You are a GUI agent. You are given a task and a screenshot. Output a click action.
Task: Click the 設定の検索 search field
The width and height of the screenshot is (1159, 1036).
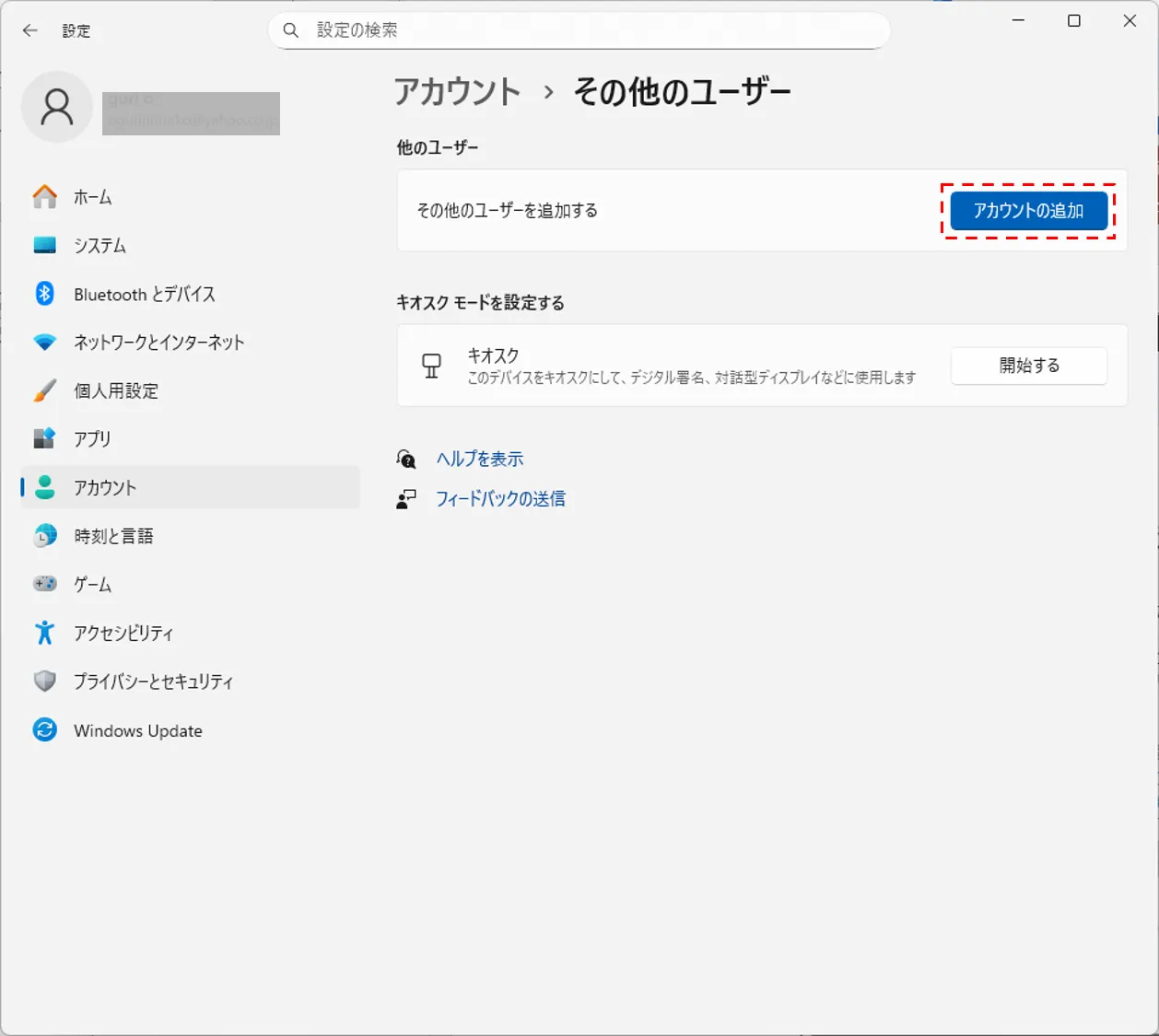pos(590,30)
